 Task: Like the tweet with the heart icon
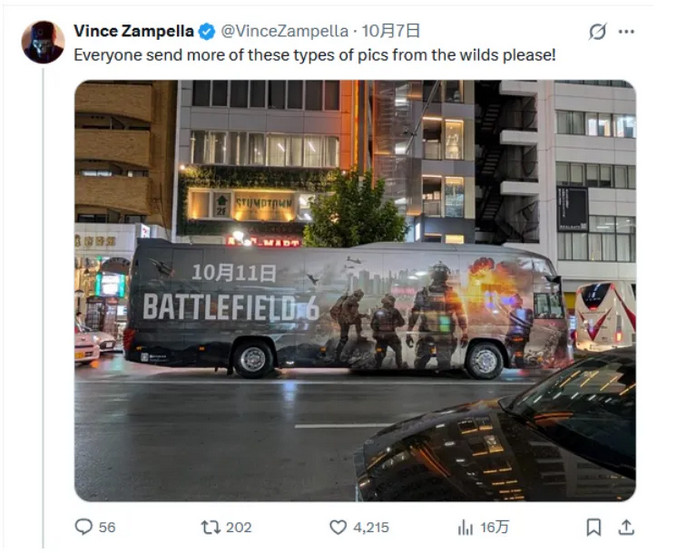[338, 527]
